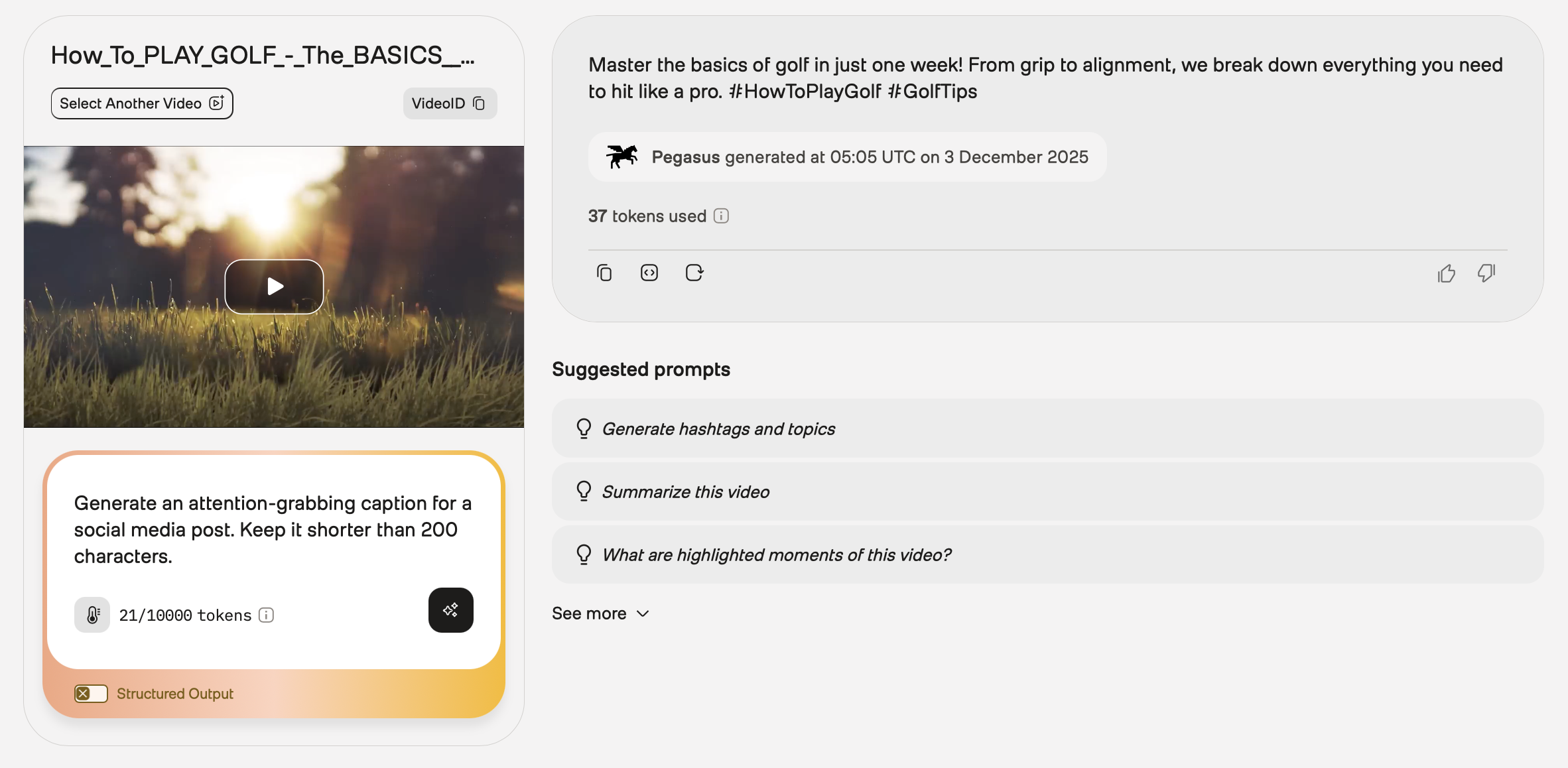
Task: Click the copy response icon
Action: 604,273
